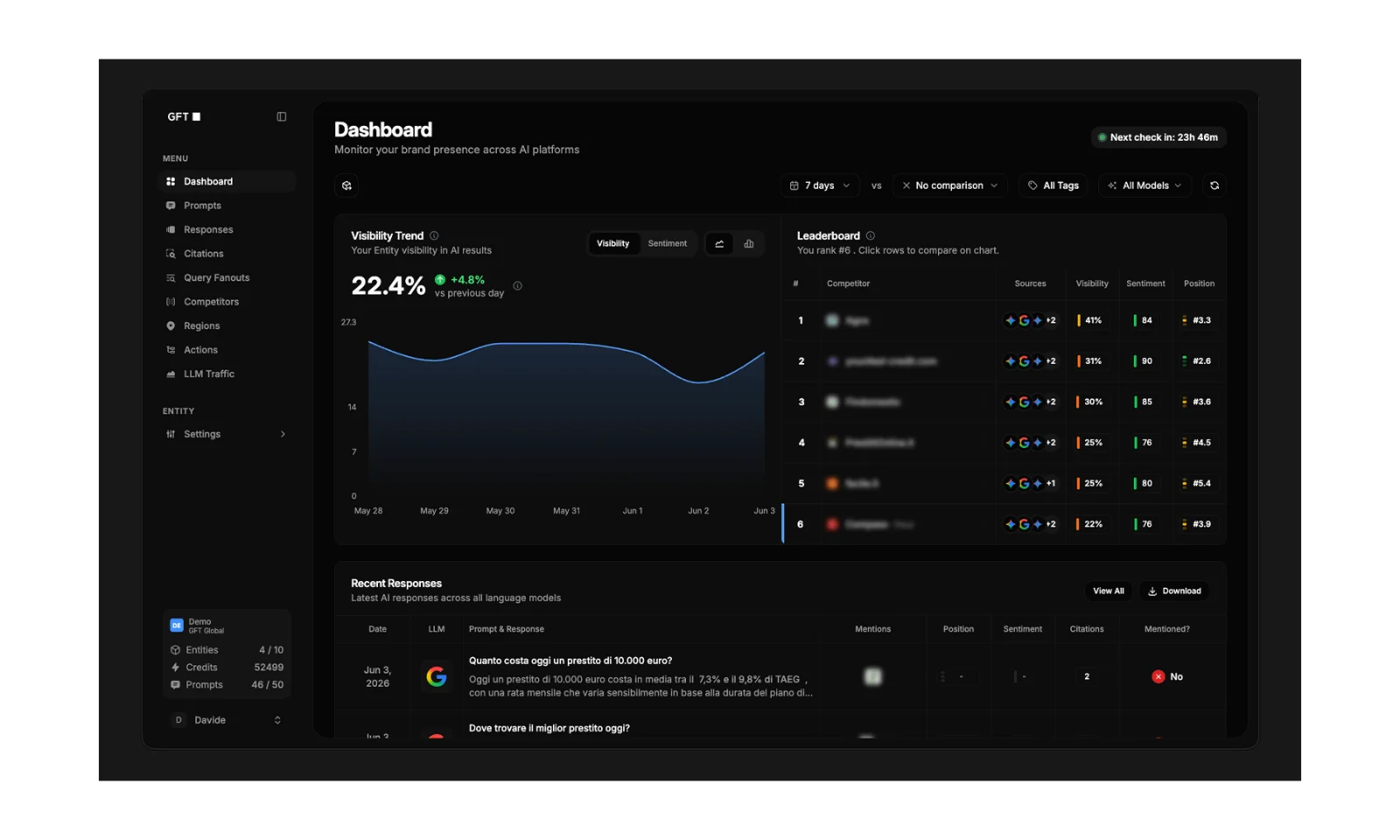Open the All Models dropdown
Image resolution: width=1400 pixels, height=840 pixels.
[1144, 185]
